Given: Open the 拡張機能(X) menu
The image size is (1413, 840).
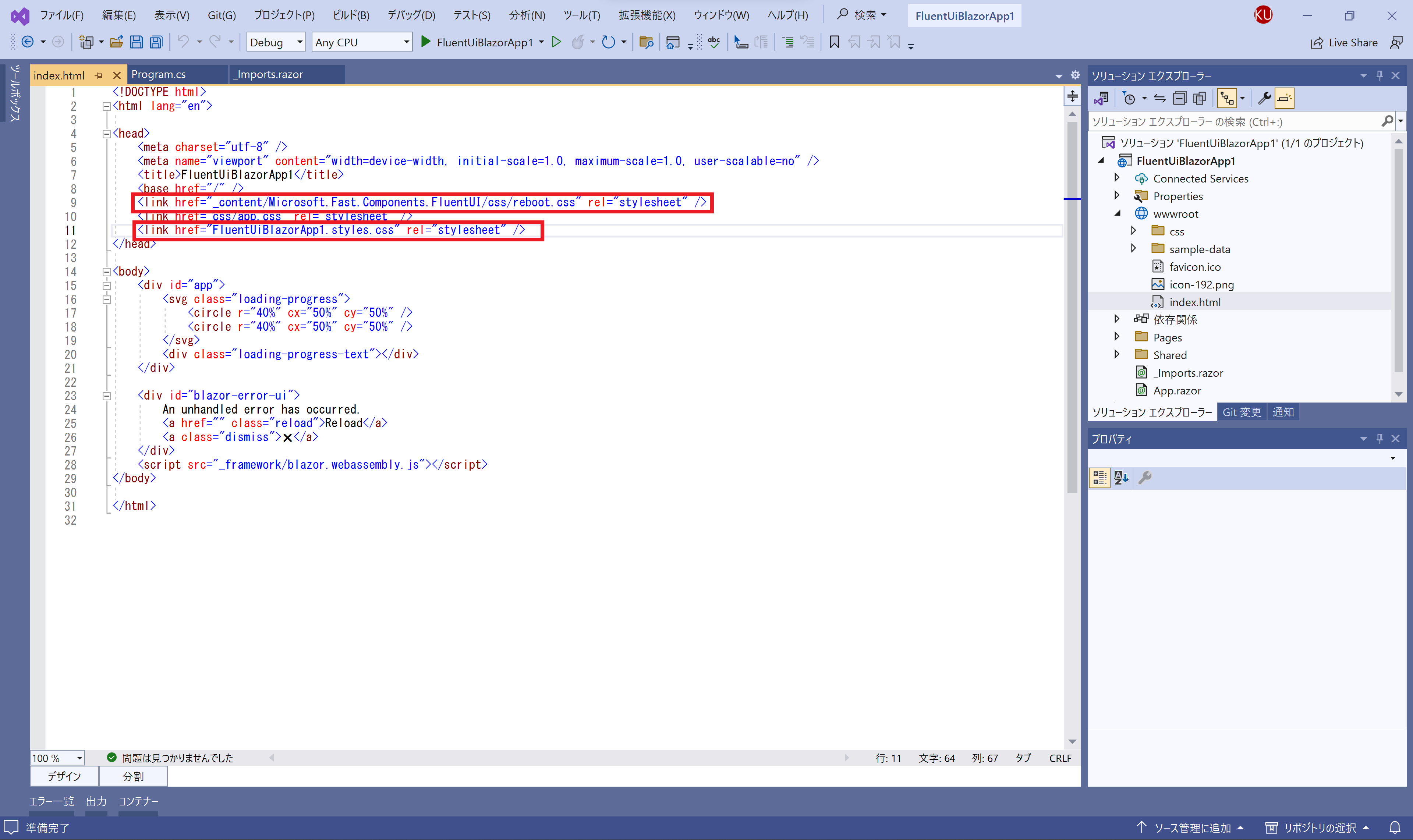Looking at the screenshot, I should click(x=647, y=15).
